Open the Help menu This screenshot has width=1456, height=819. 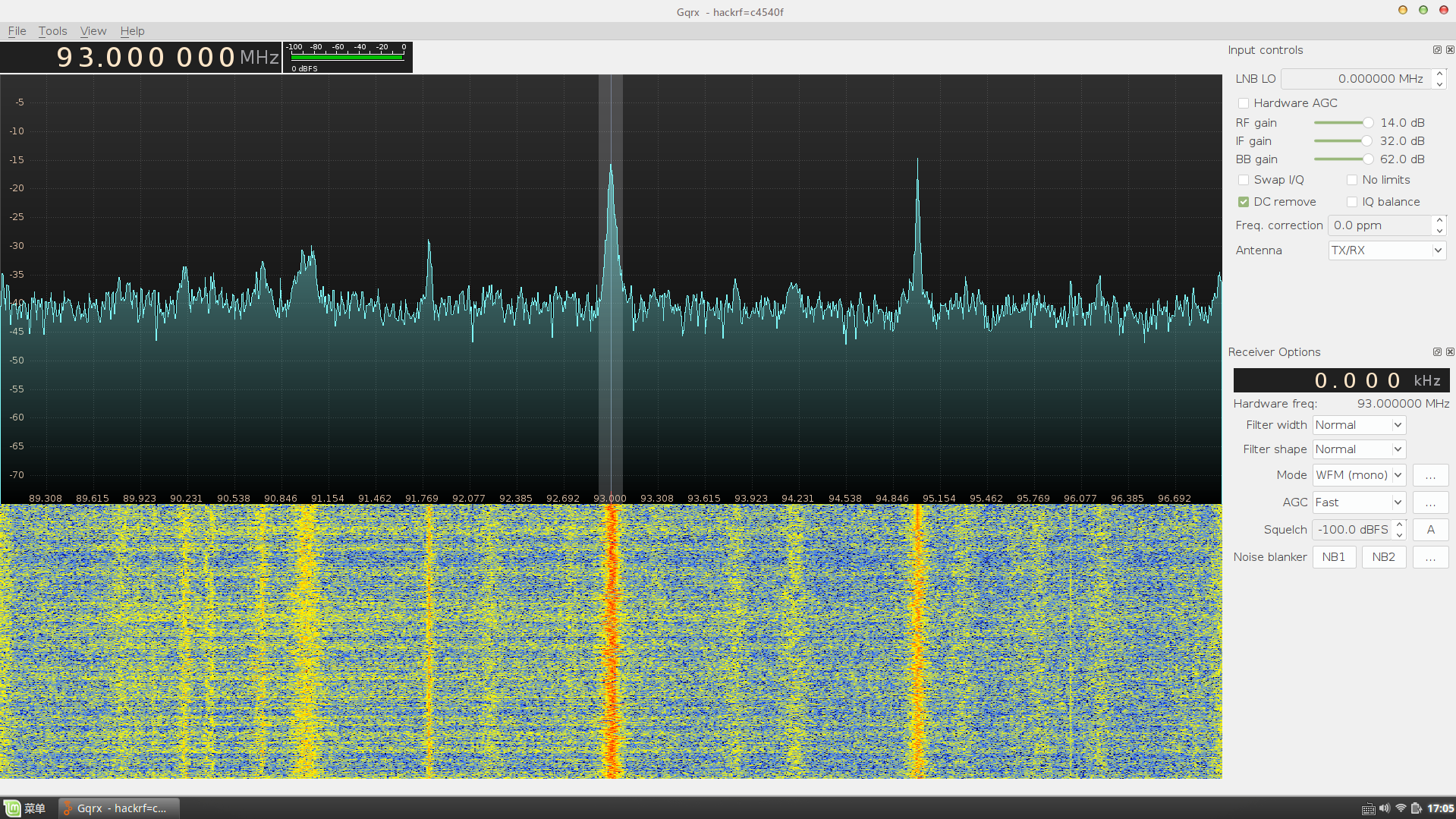coord(132,31)
